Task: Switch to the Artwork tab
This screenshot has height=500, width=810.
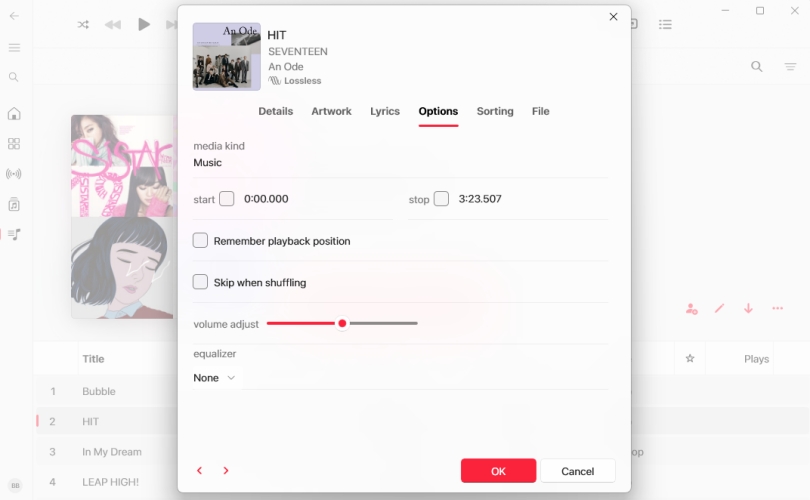Action: coord(331,111)
